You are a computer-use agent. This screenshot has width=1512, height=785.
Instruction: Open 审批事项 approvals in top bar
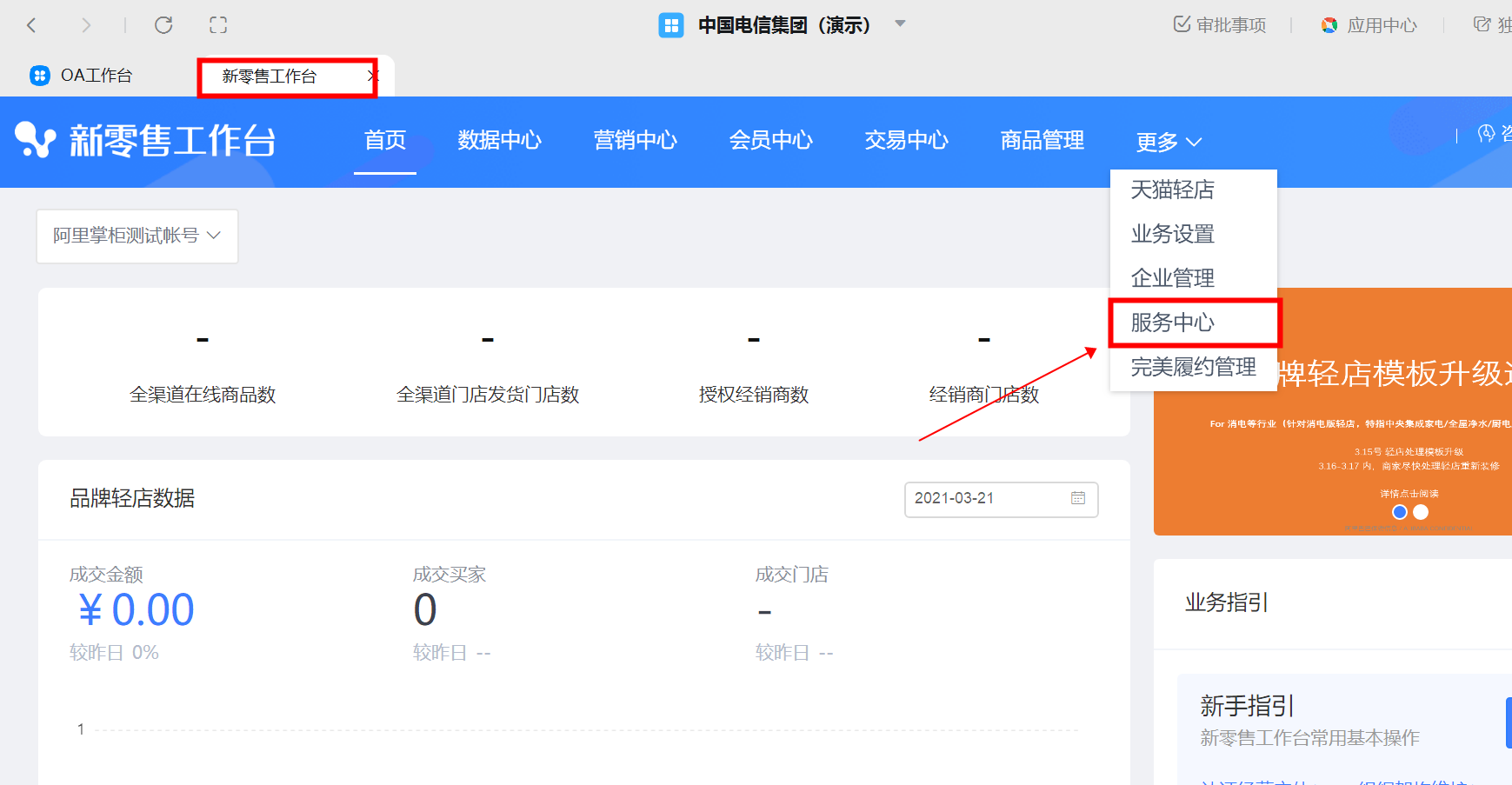1219,25
